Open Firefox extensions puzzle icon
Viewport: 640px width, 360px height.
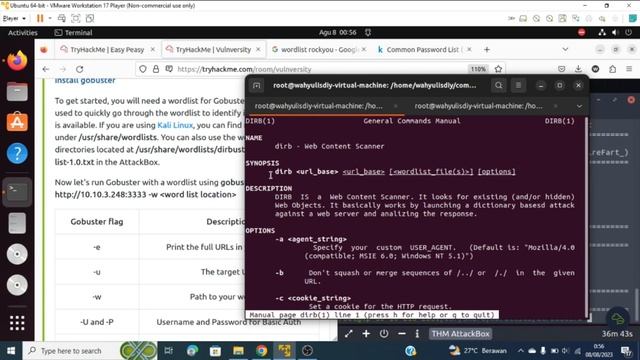612,69
